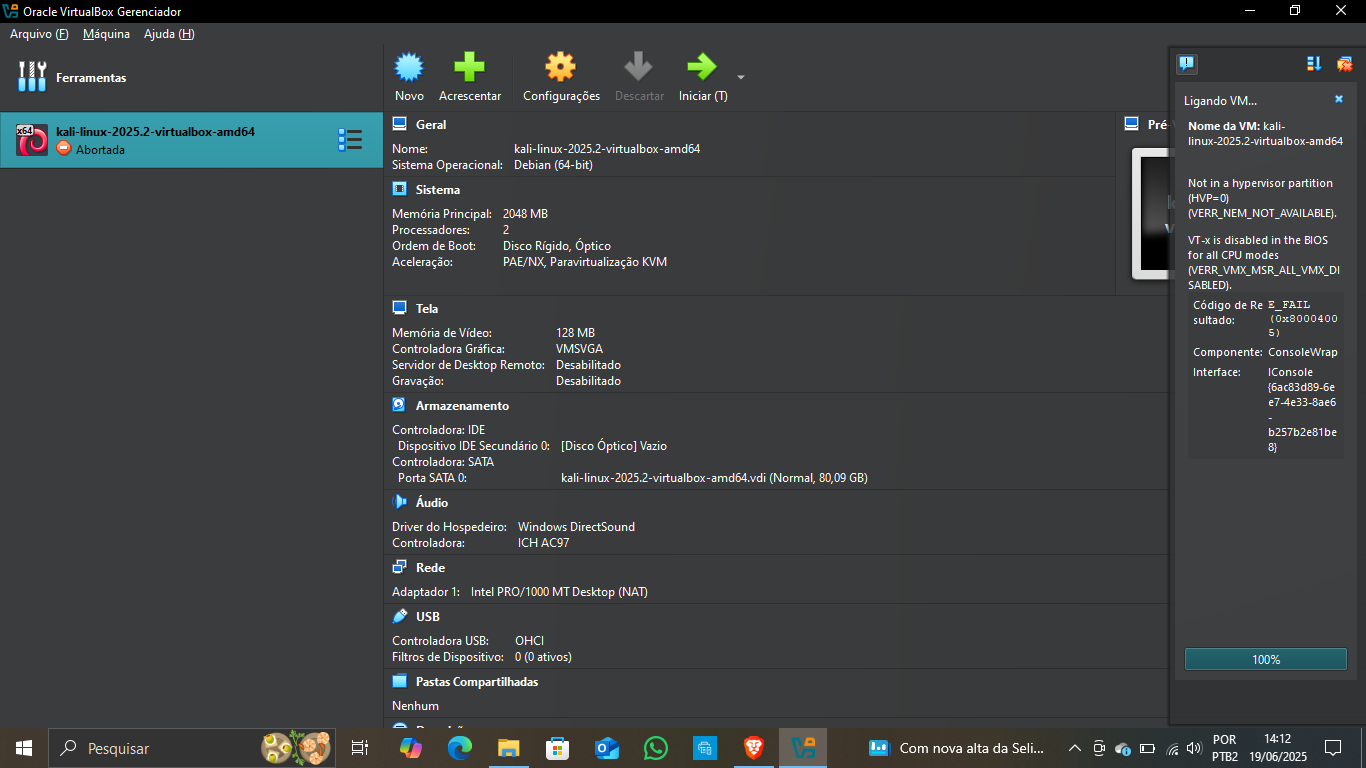Open Task View on taskbar
The height and width of the screenshot is (768, 1366).
tap(360, 748)
